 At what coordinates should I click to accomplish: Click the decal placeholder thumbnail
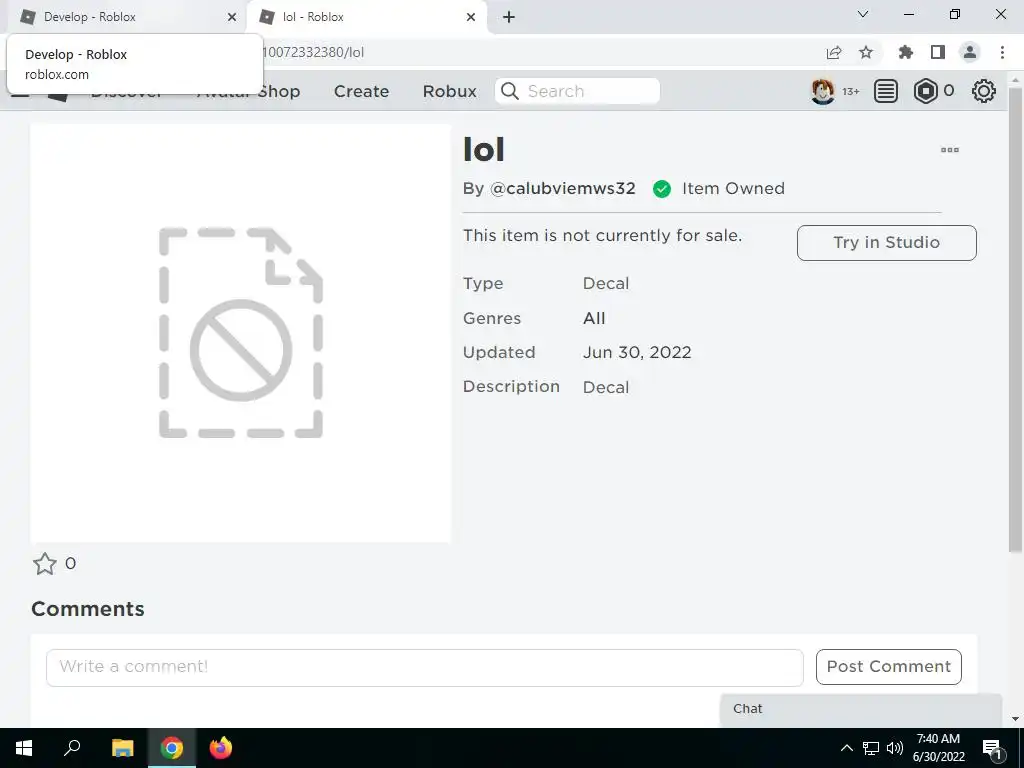click(x=240, y=333)
